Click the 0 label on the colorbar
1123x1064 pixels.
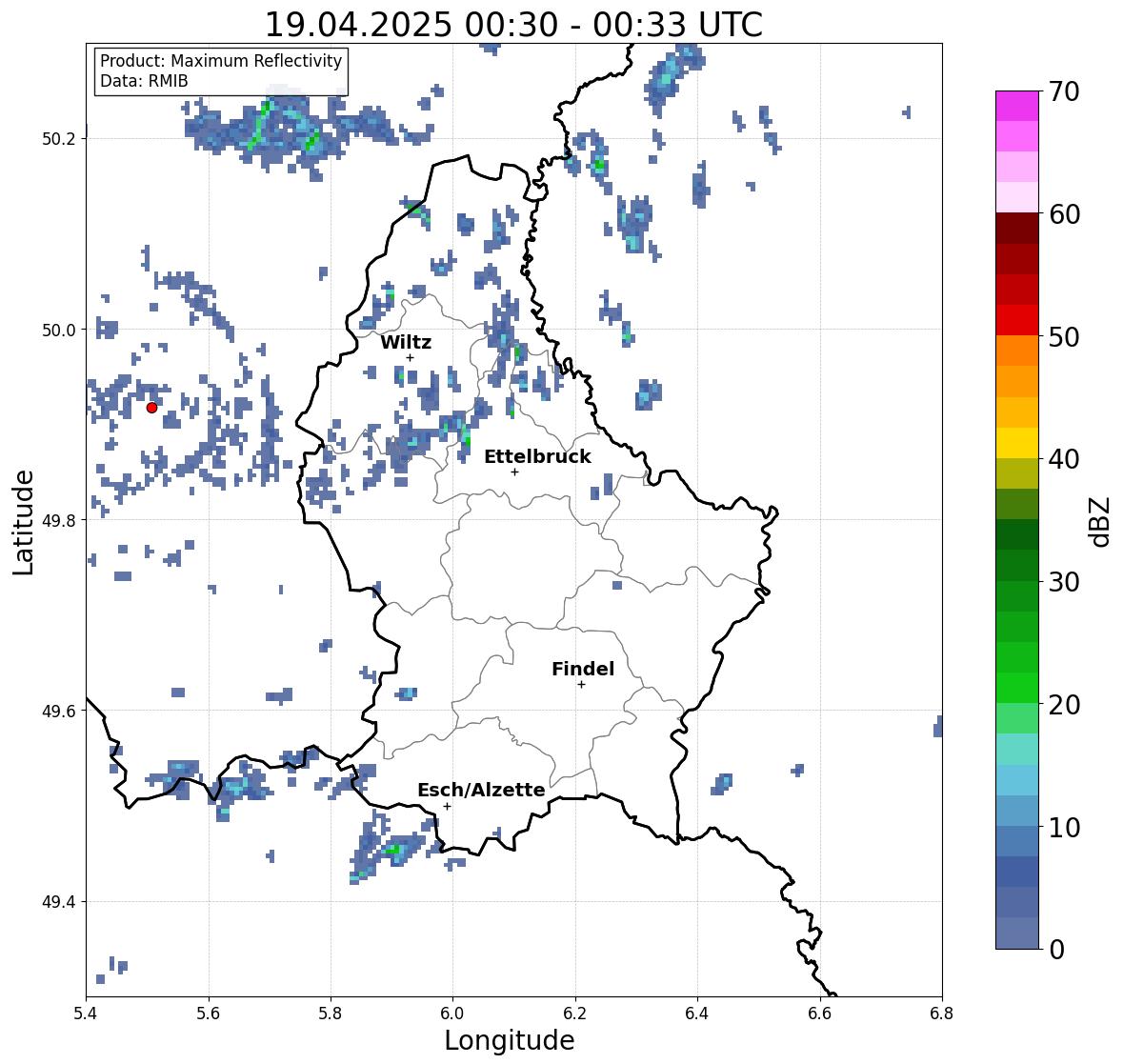click(1056, 950)
